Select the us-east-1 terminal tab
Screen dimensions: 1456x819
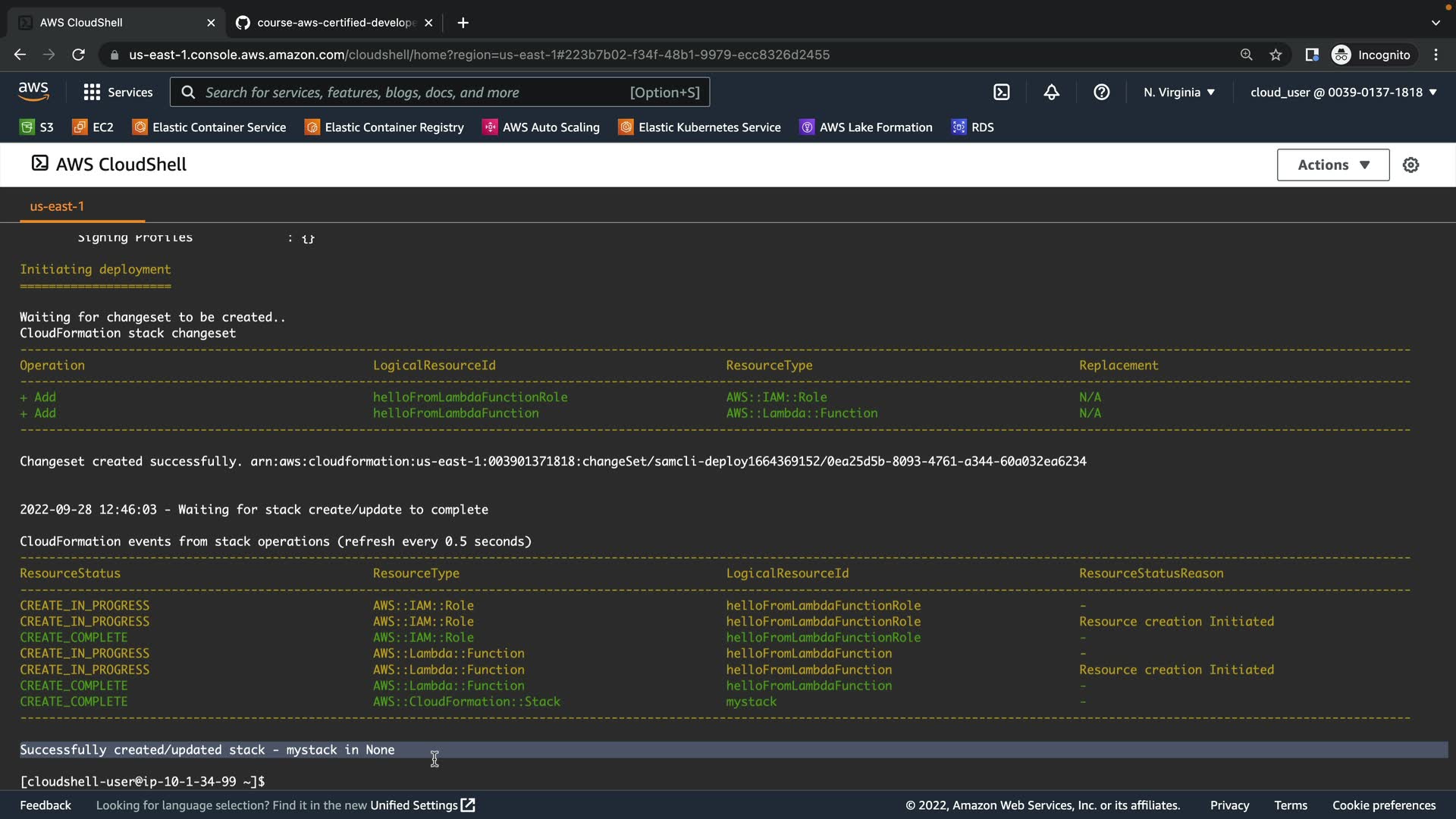click(57, 206)
